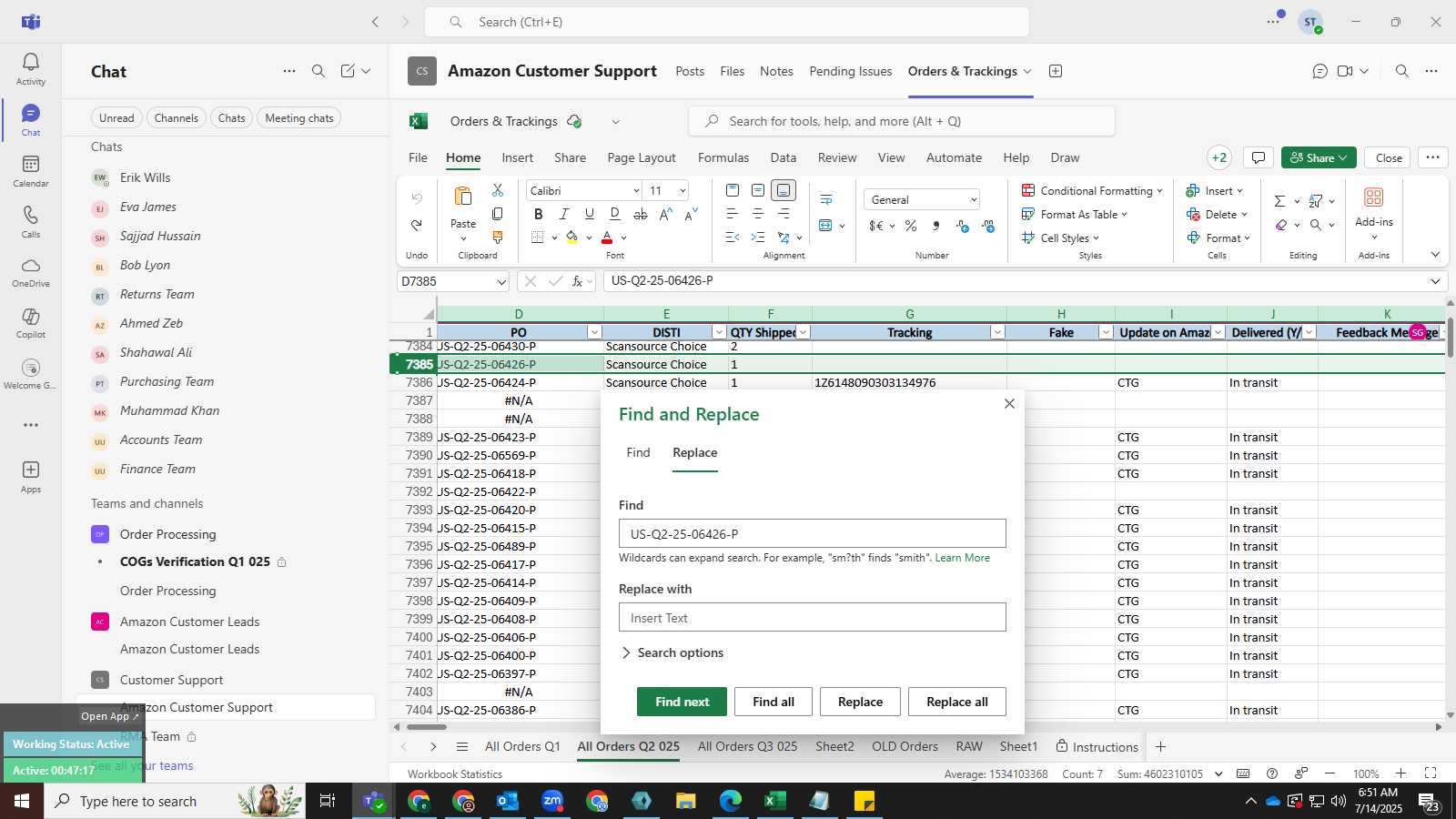Open Copilot in the Teams sidebar
The height and width of the screenshot is (819, 1456).
30,323
